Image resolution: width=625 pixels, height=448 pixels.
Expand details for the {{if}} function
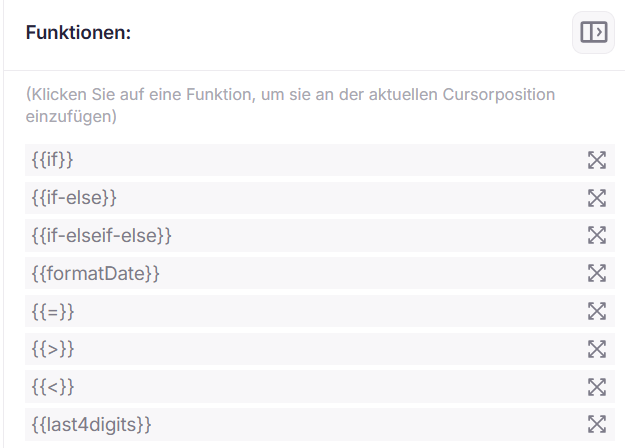[x=597, y=160]
